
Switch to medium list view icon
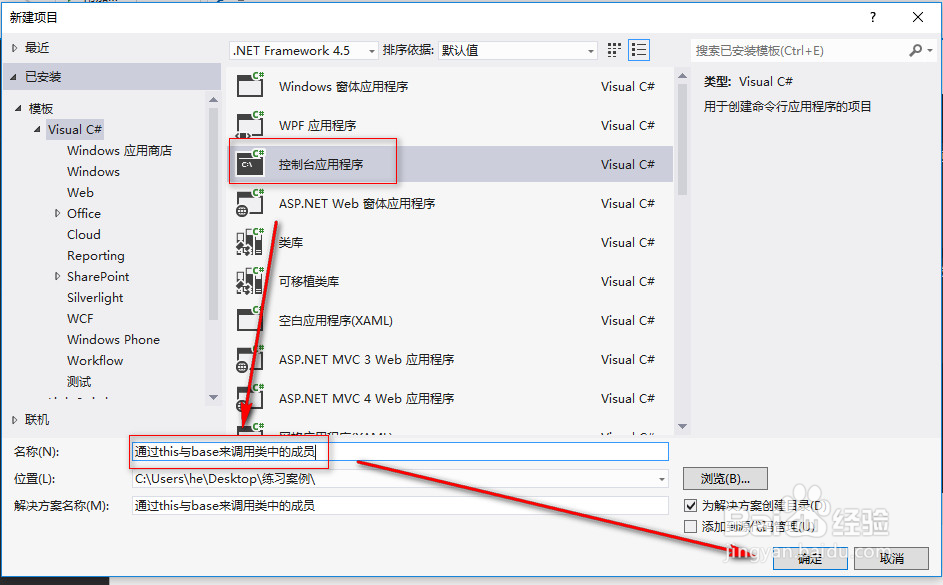pos(639,50)
